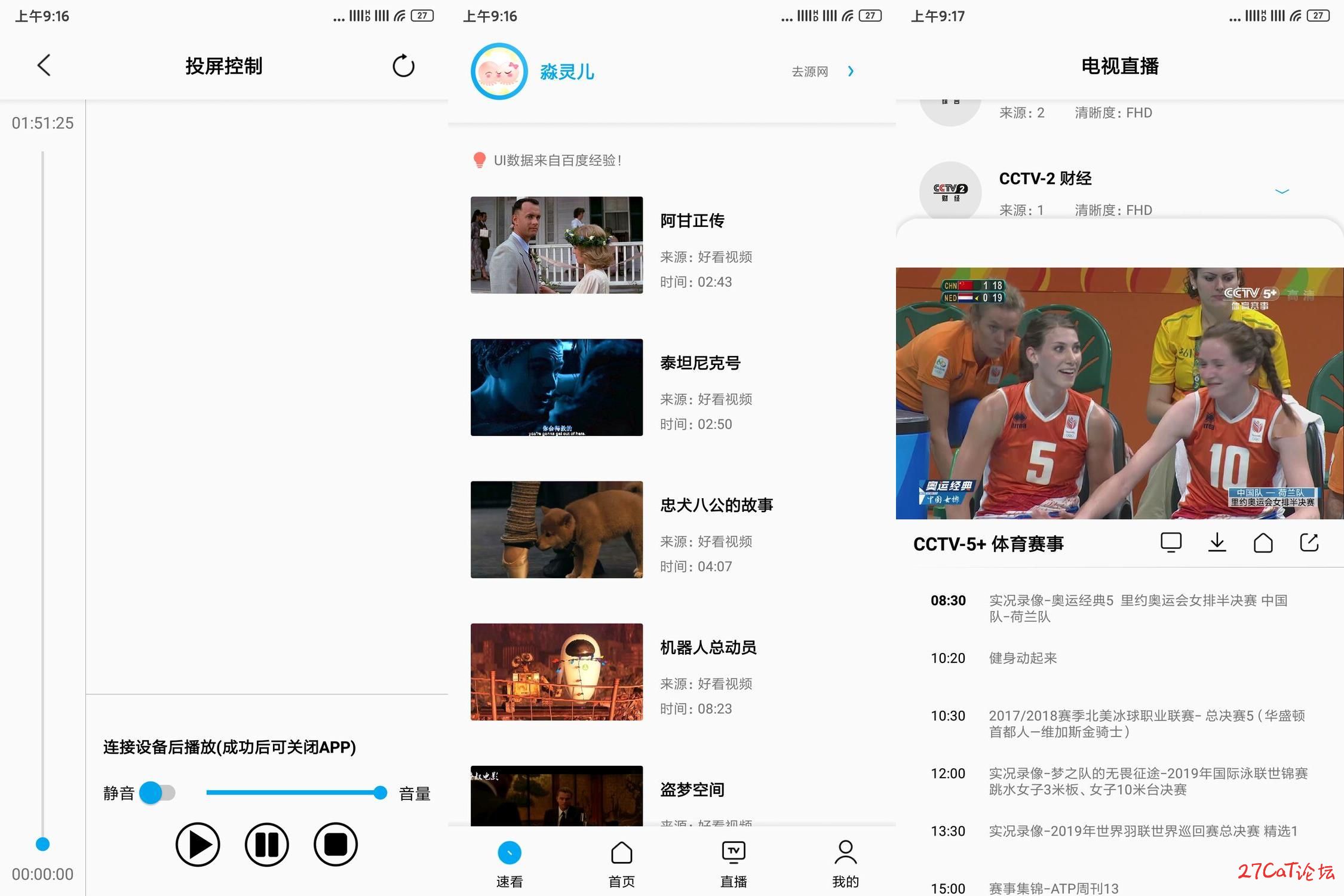This screenshot has height=896, width=1344.
Task: Click 阿甘正传 duration 时间: 02:43
Action: click(x=696, y=282)
